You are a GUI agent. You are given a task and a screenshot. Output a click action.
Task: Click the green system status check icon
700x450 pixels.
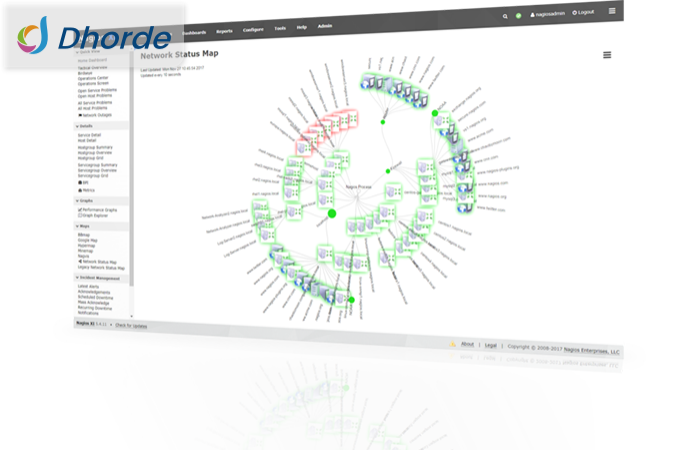519,16
